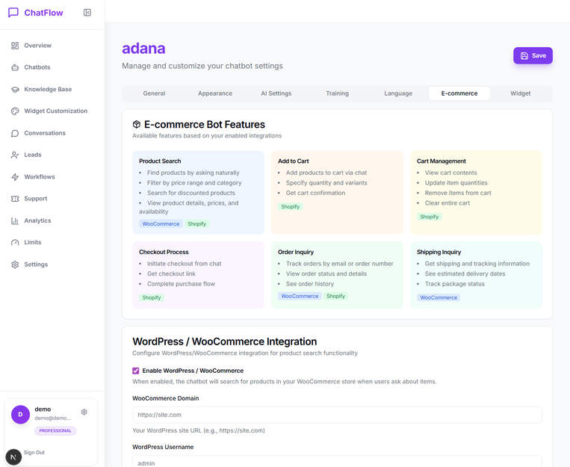This screenshot has height=467, width=570.
Task: Click the Sign Out link
Action: tap(34, 452)
